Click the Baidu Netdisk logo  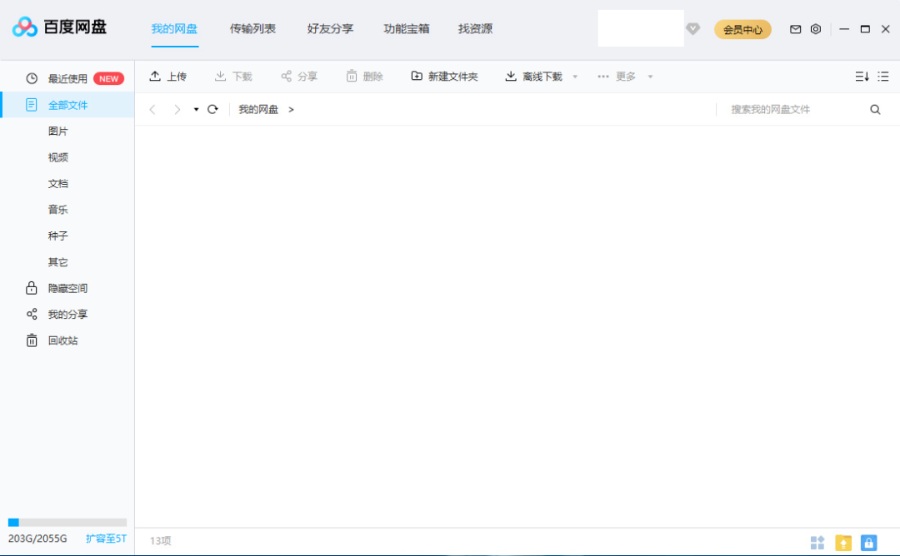pos(59,27)
